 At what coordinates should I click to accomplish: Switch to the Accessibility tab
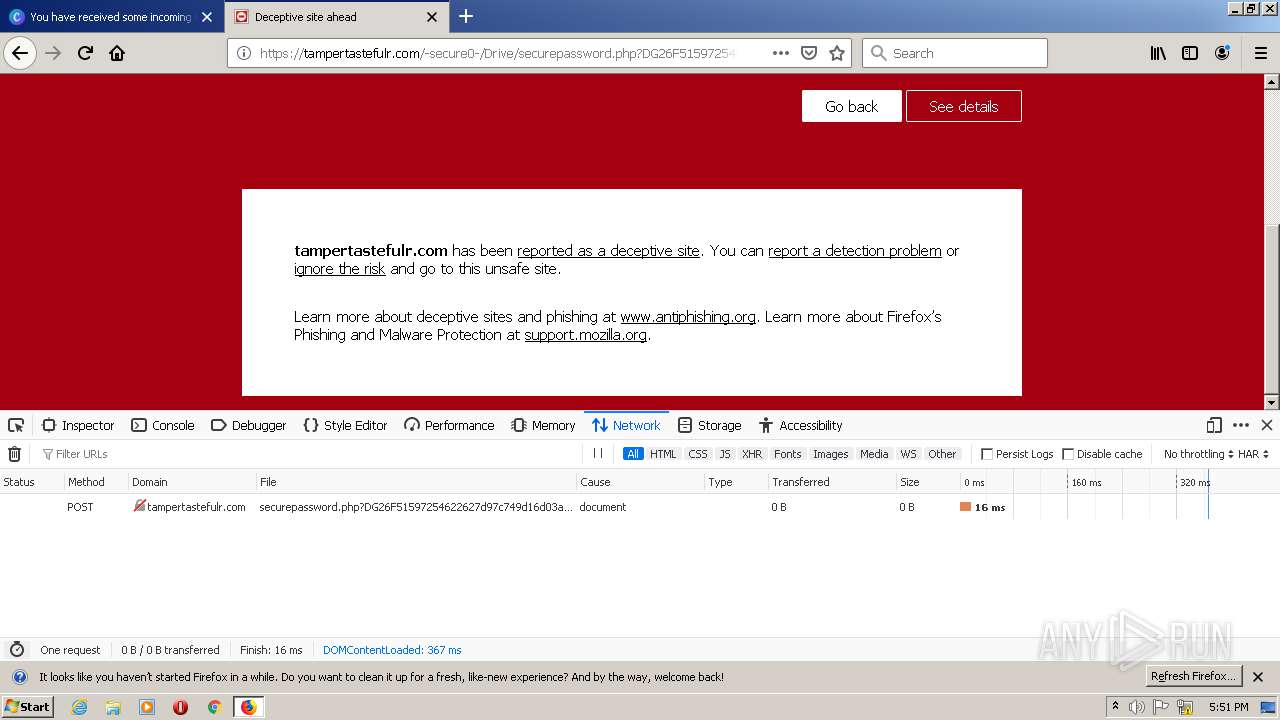[x=800, y=425]
